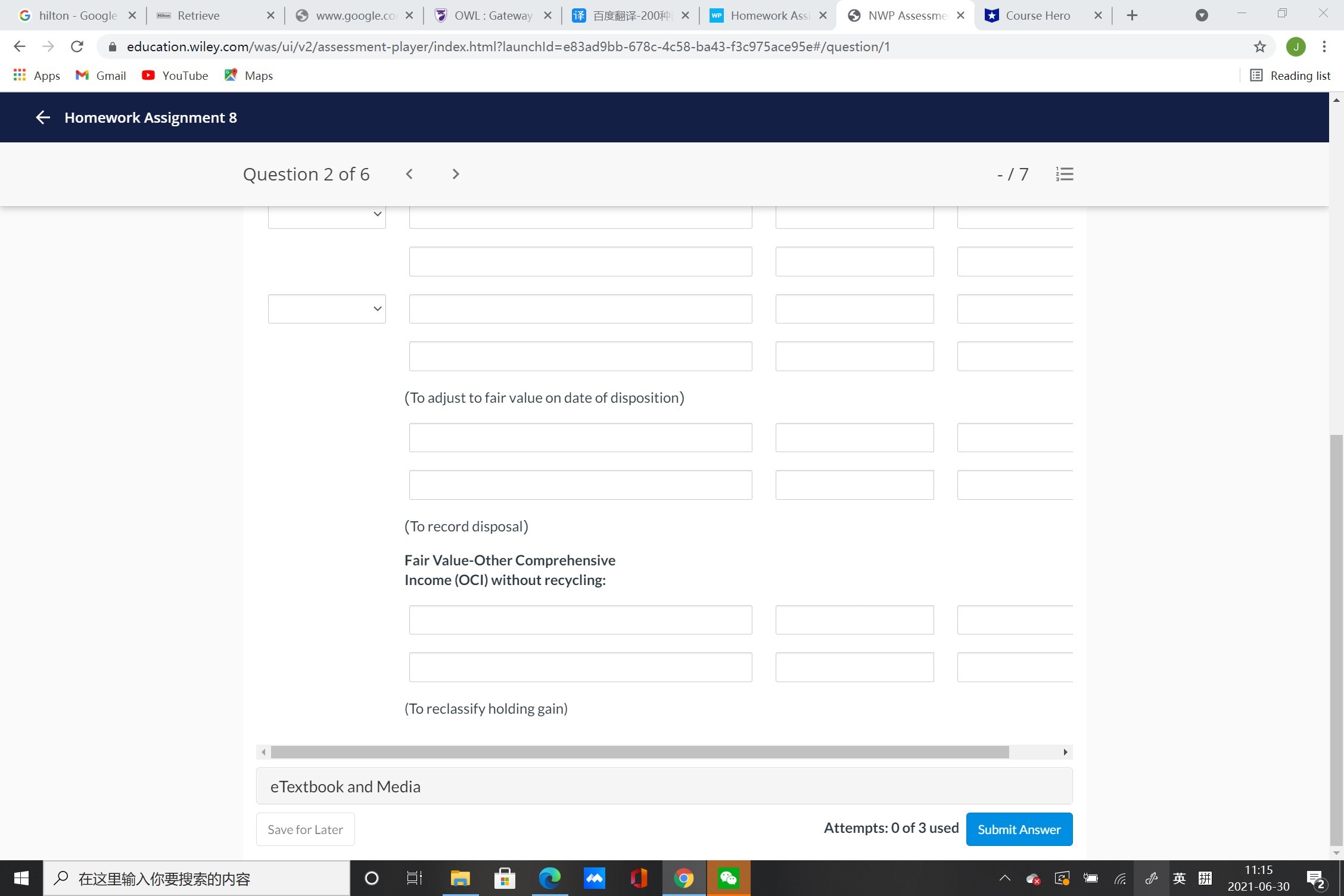The width and height of the screenshot is (1344, 896).
Task: Click the next question arrow
Action: [x=455, y=173]
